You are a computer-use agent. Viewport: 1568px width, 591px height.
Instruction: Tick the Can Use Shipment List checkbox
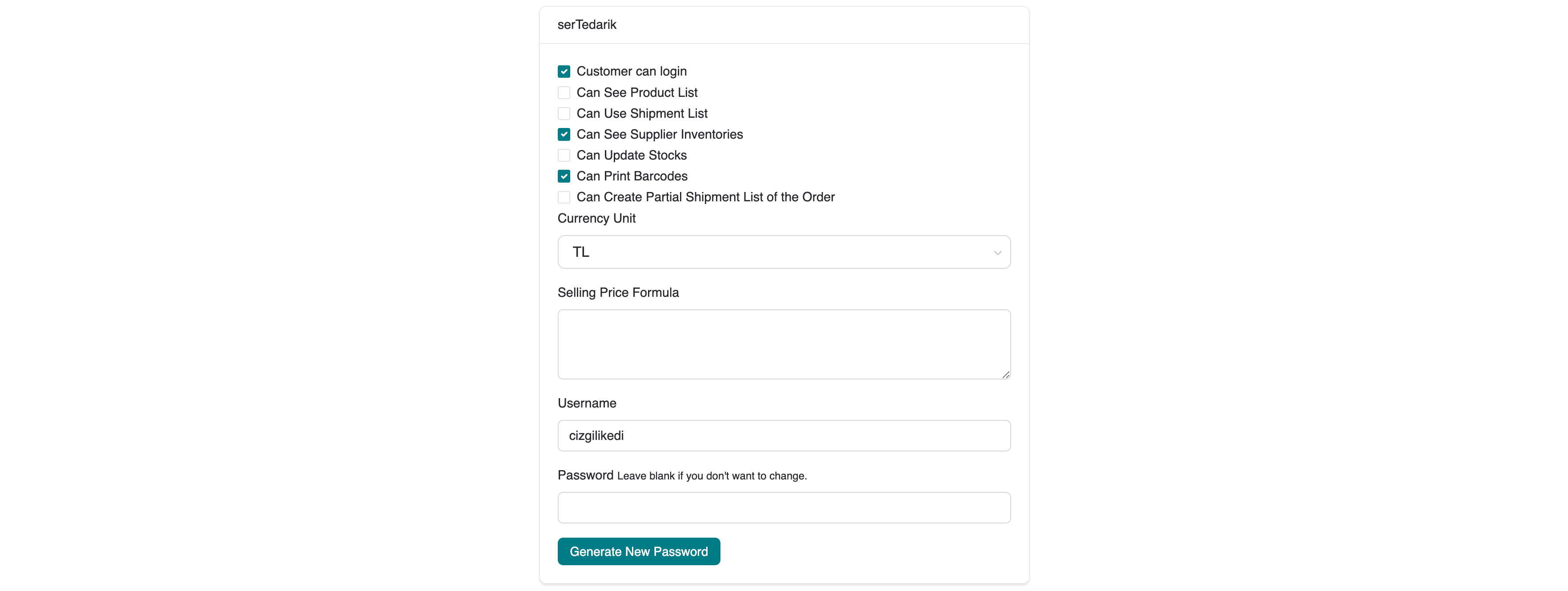pos(564,114)
